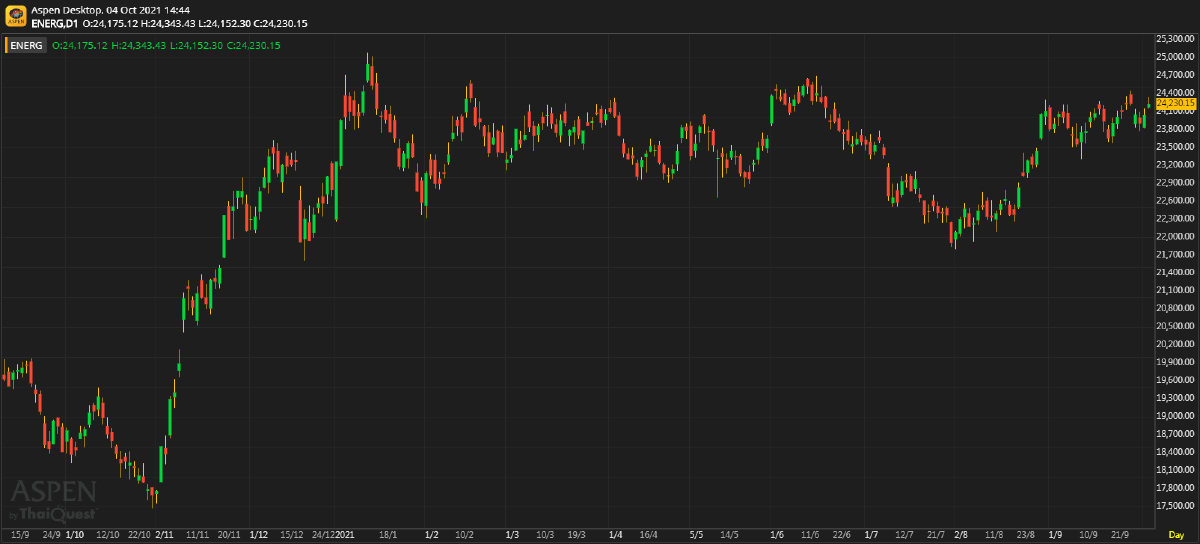Click the 19,000.00 price axis label

1176,416
